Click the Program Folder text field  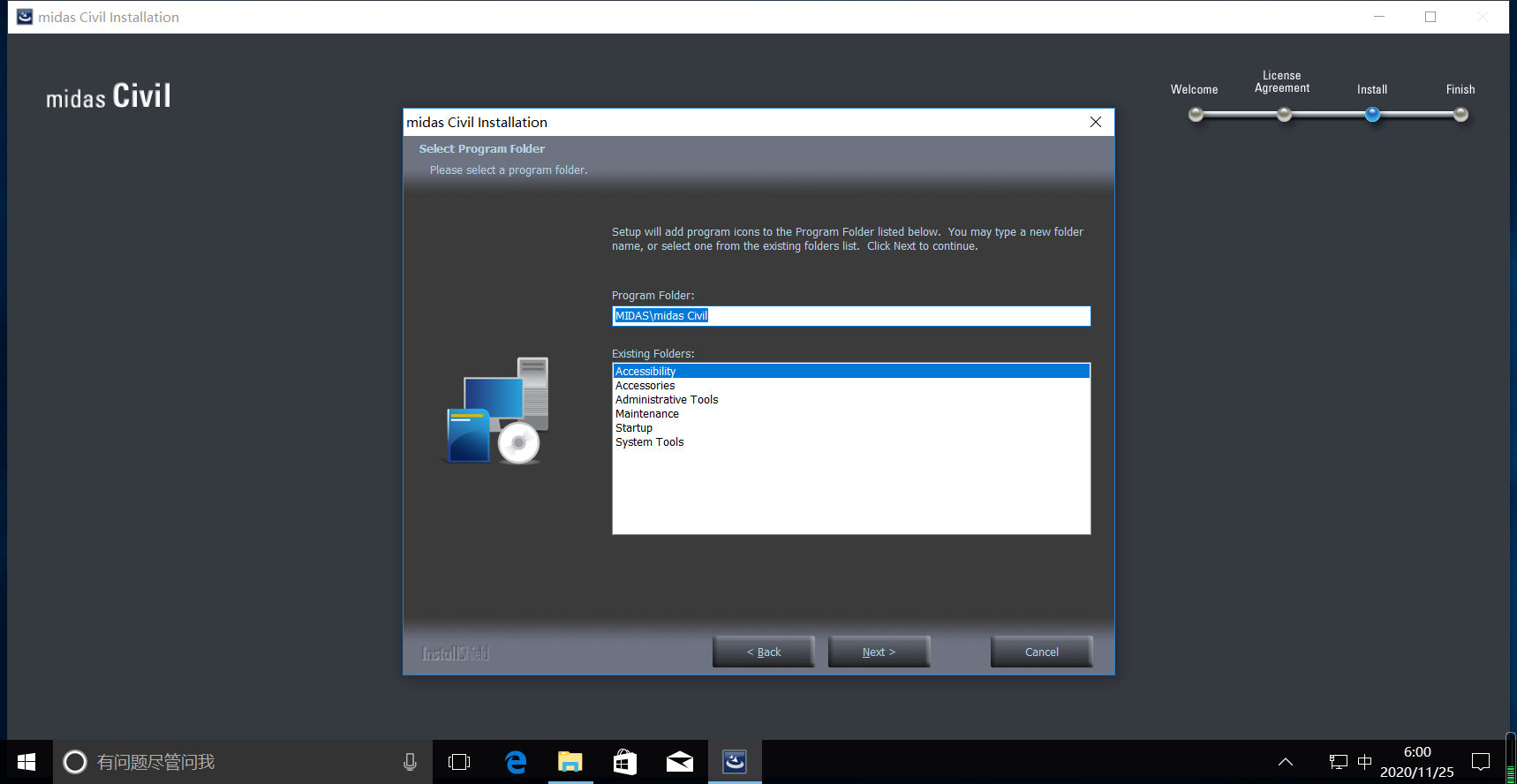851,316
